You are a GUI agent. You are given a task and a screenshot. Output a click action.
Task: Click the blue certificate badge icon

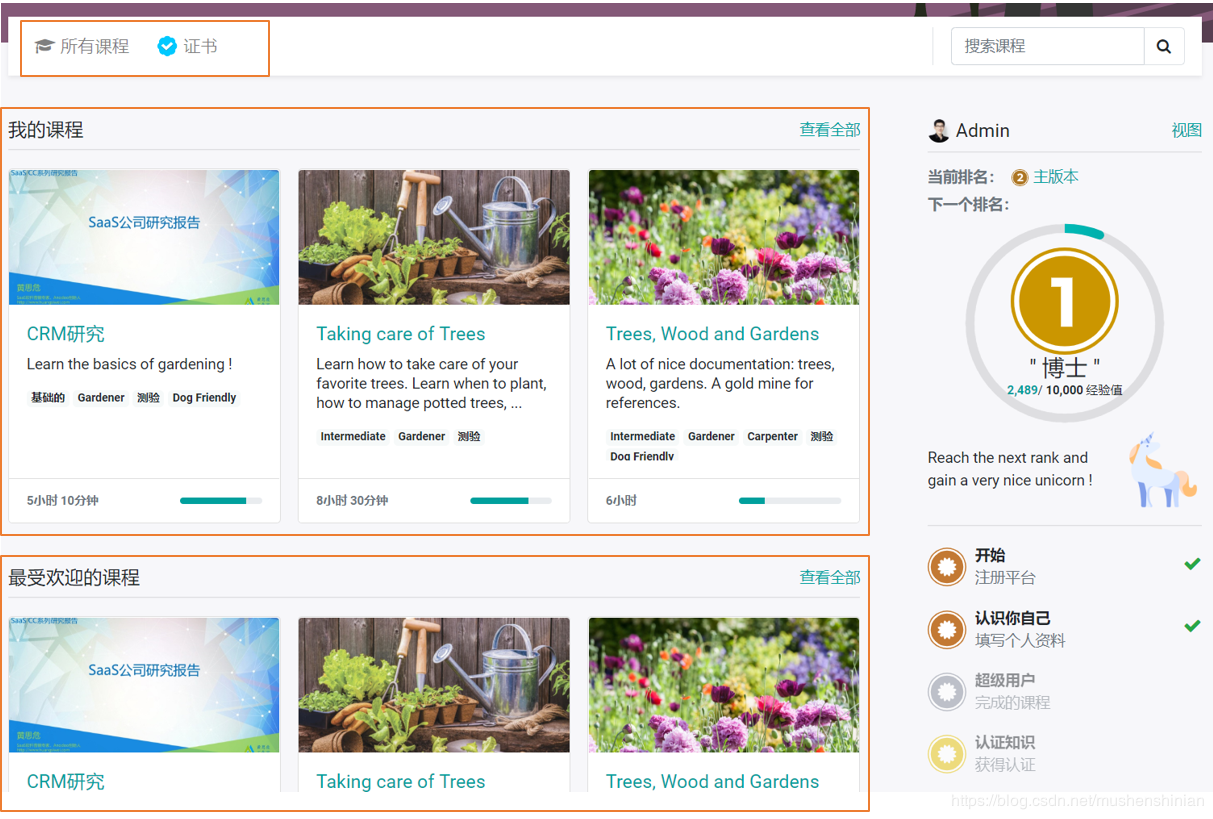[x=167, y=46]
